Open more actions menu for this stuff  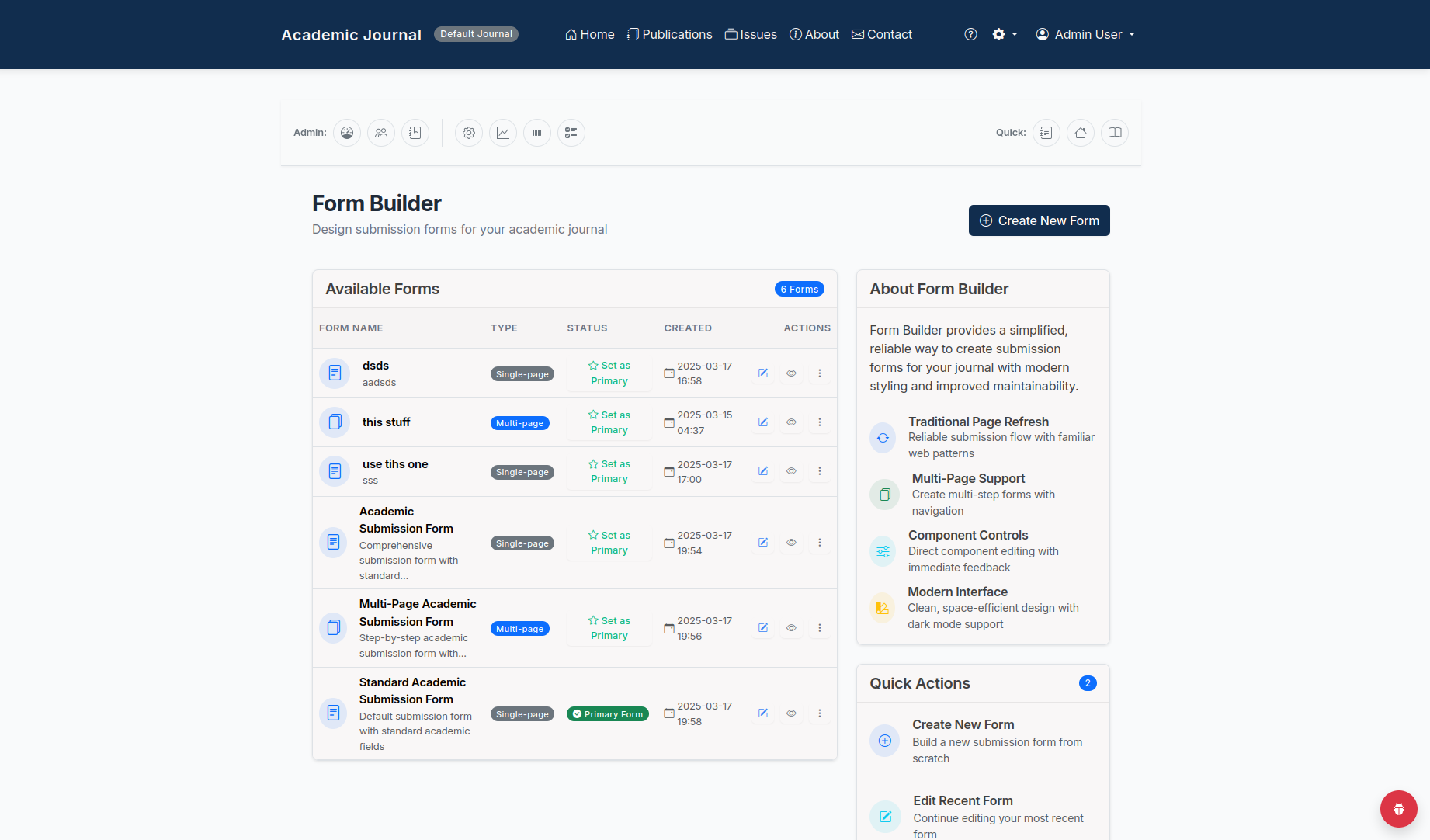click(819, 422)
